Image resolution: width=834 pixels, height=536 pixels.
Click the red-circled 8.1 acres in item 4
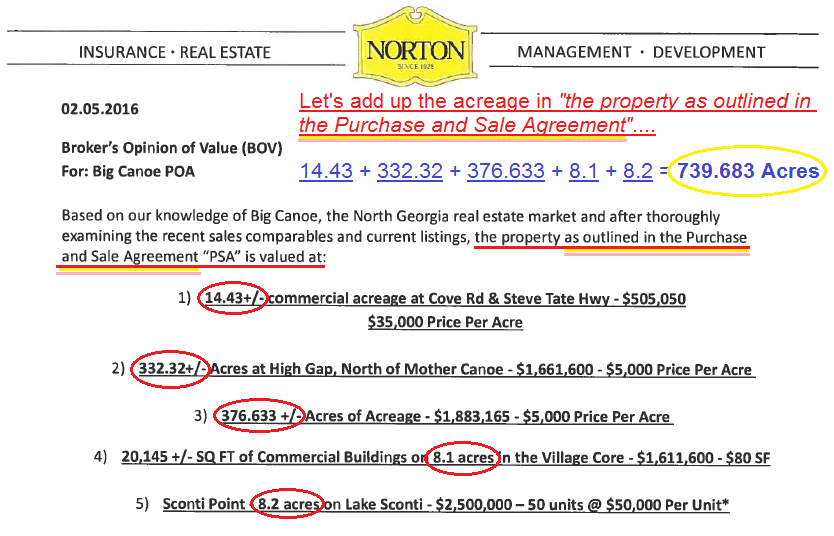pos(461,458)
